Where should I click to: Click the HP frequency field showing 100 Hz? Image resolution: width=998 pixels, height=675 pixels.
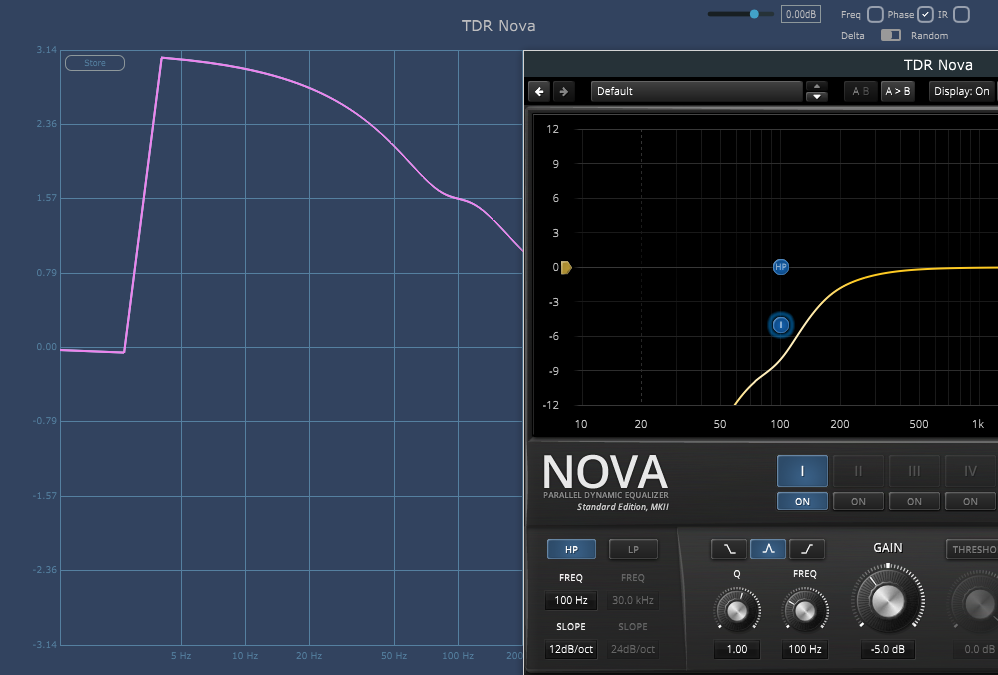[x=571, y=600]
